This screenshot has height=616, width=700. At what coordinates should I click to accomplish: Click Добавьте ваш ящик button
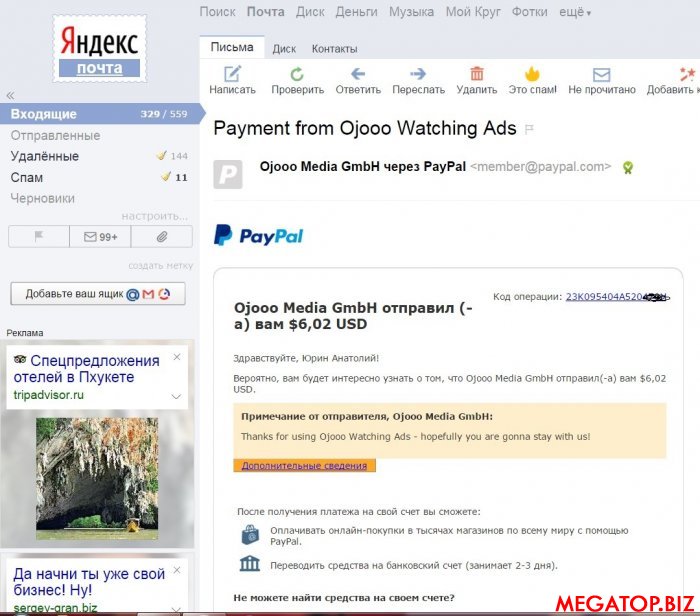tap(98, 294)
